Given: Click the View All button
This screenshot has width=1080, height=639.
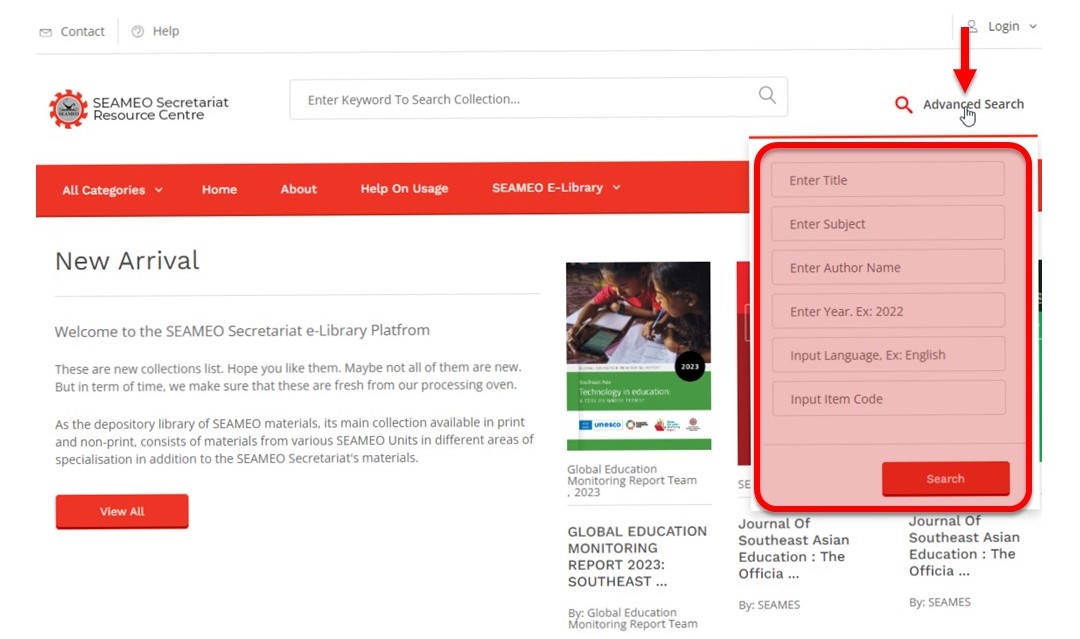Looking at the screenshot, I should (x=122, y=511).
